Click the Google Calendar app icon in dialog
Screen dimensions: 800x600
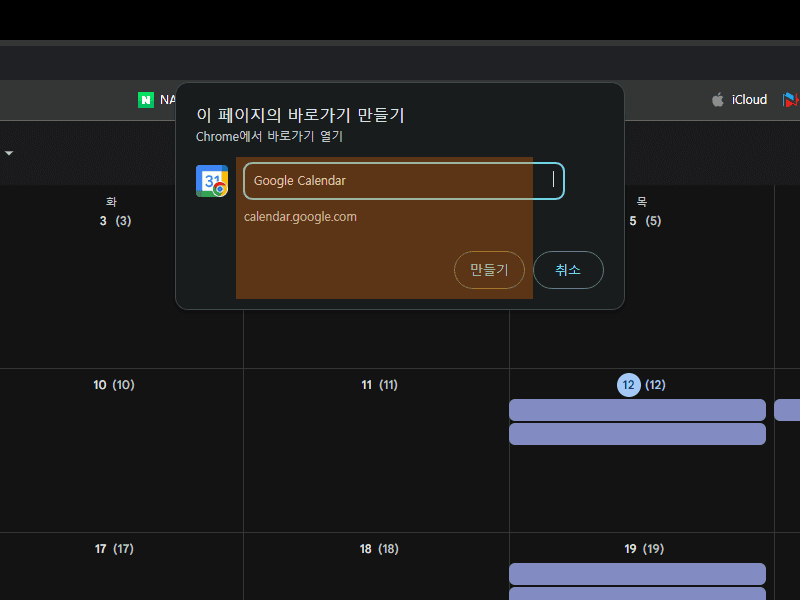212,181
